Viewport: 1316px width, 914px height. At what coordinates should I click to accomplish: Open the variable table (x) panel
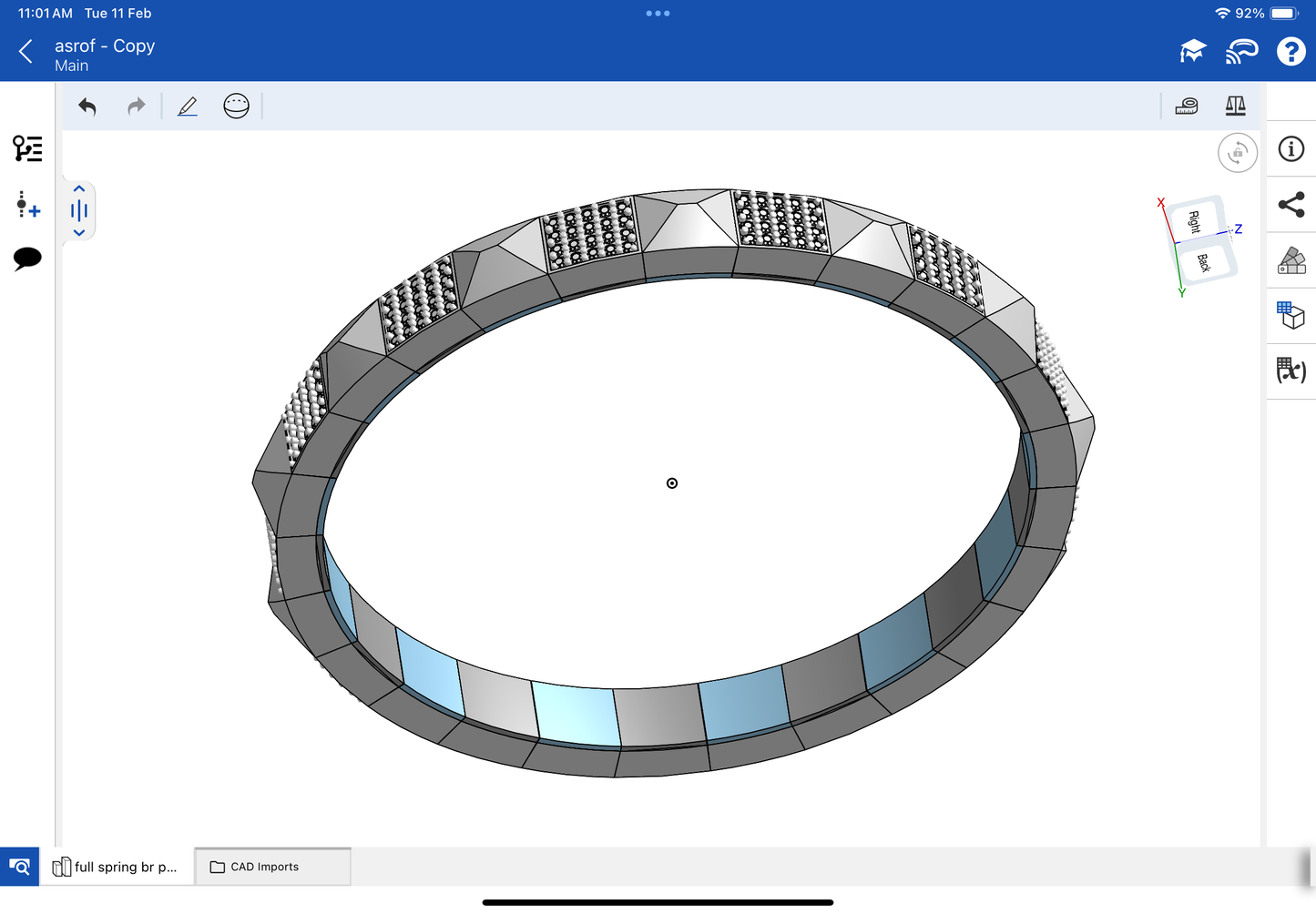[x=1291, y=371]
